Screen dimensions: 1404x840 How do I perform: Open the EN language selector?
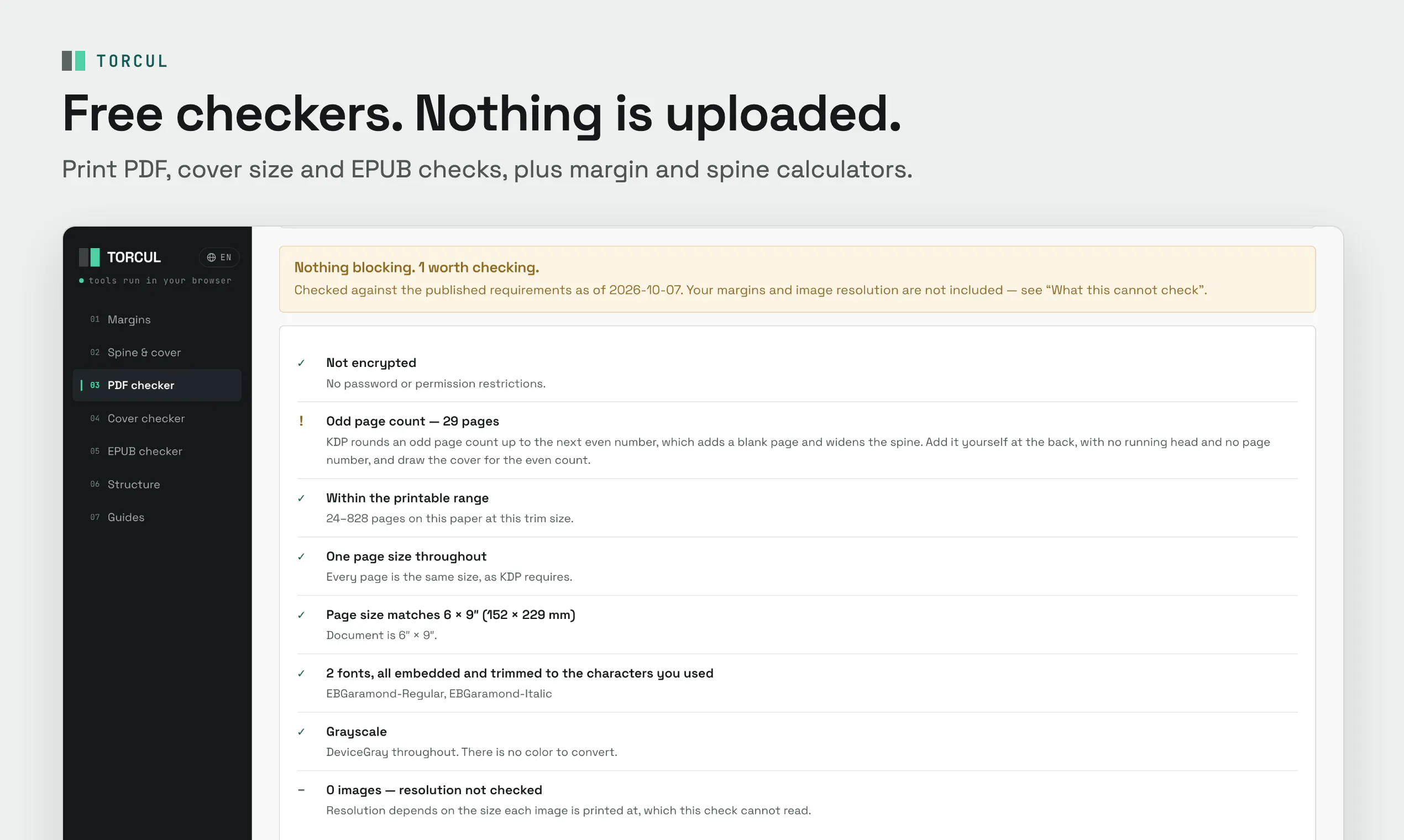click(219, 257)
